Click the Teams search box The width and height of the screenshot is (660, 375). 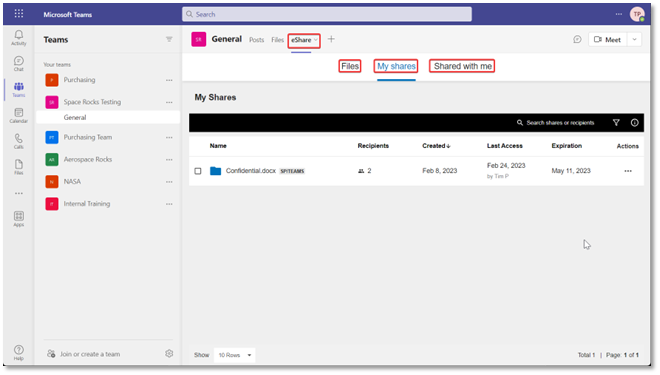(x=327, y=14)
